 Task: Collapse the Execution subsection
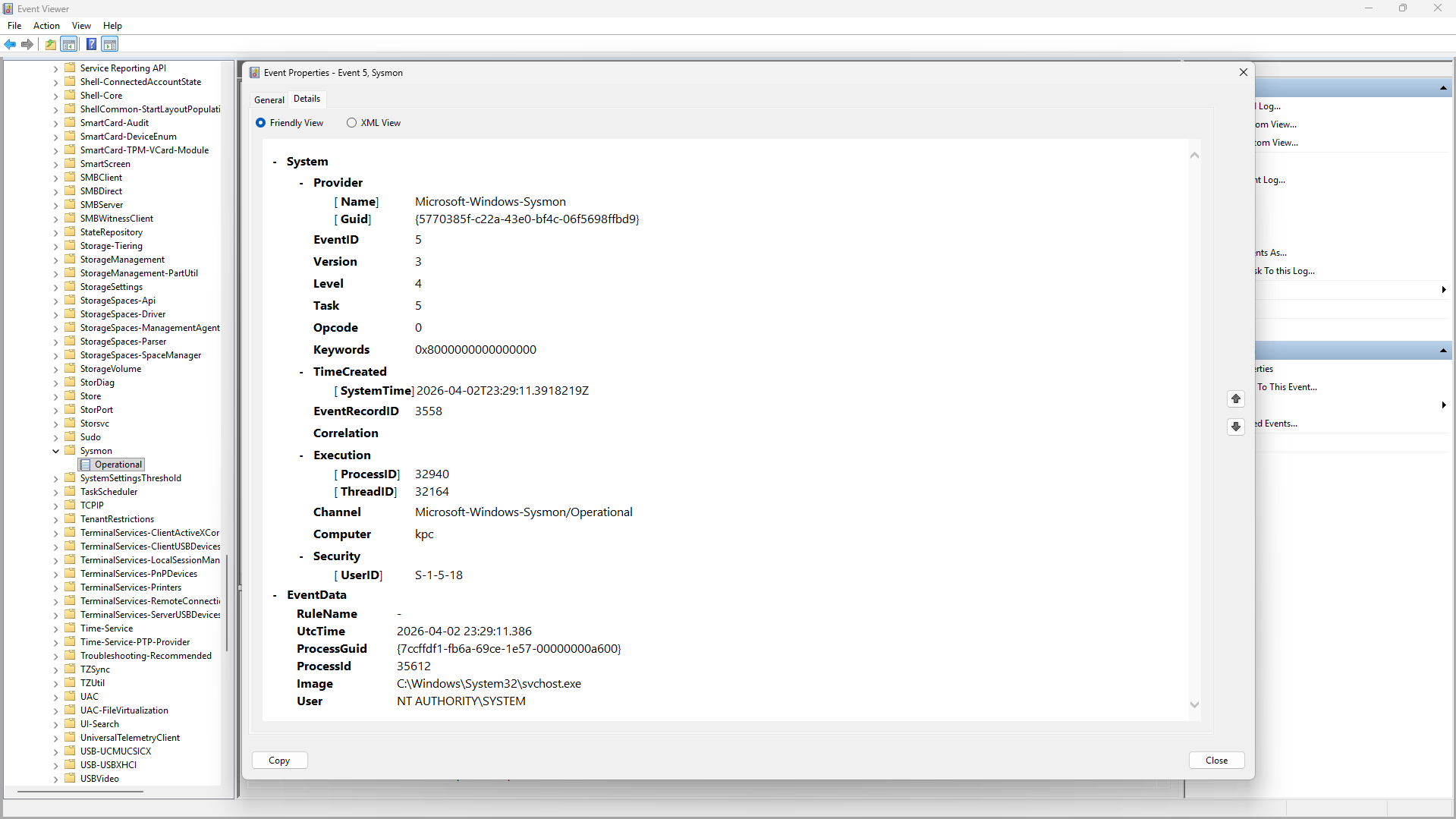(301, 455)
